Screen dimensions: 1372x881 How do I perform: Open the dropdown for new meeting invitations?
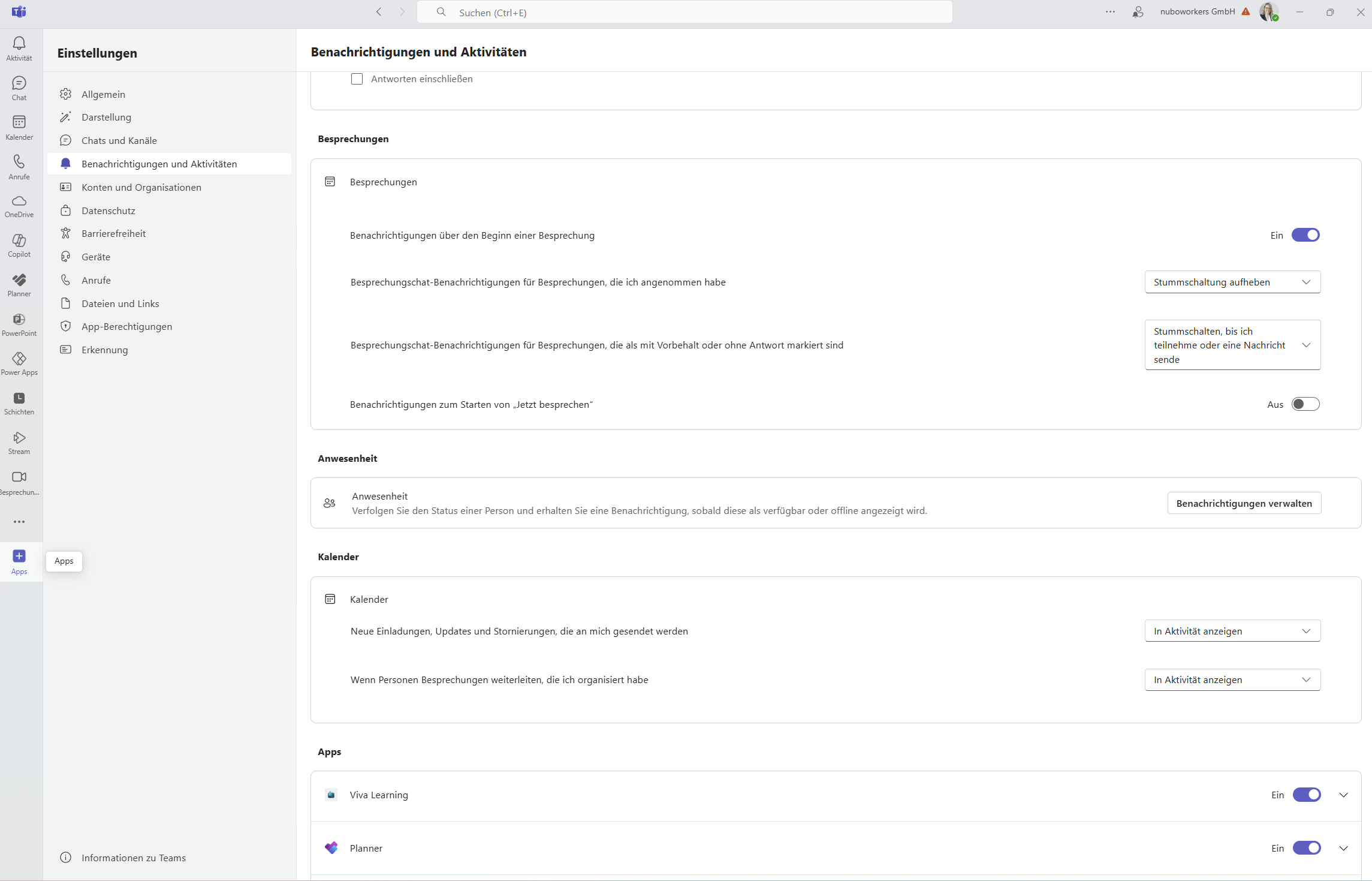coord(1231,630)
